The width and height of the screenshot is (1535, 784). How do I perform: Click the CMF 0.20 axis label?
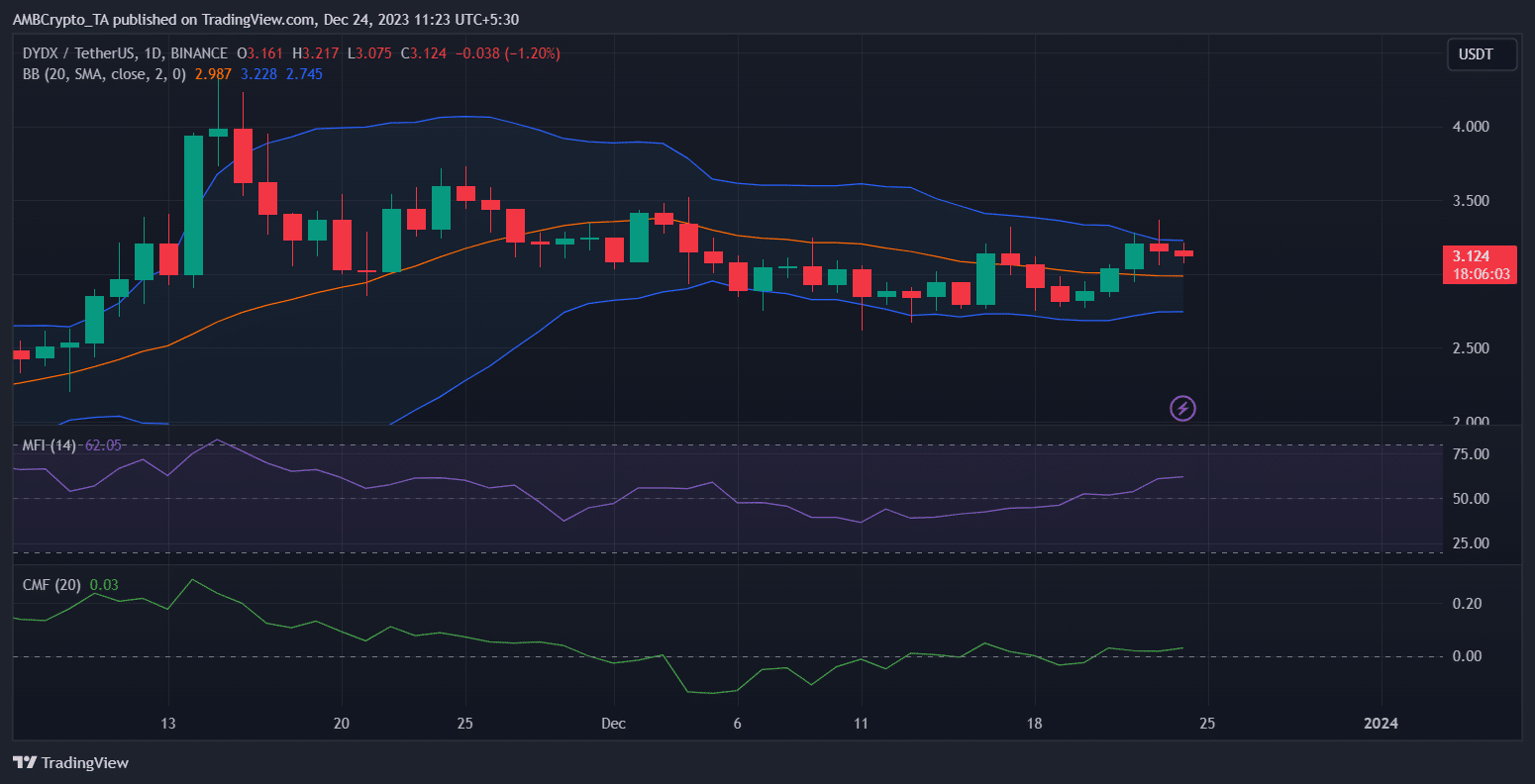pyautogui.click(x=1467, y=604)
